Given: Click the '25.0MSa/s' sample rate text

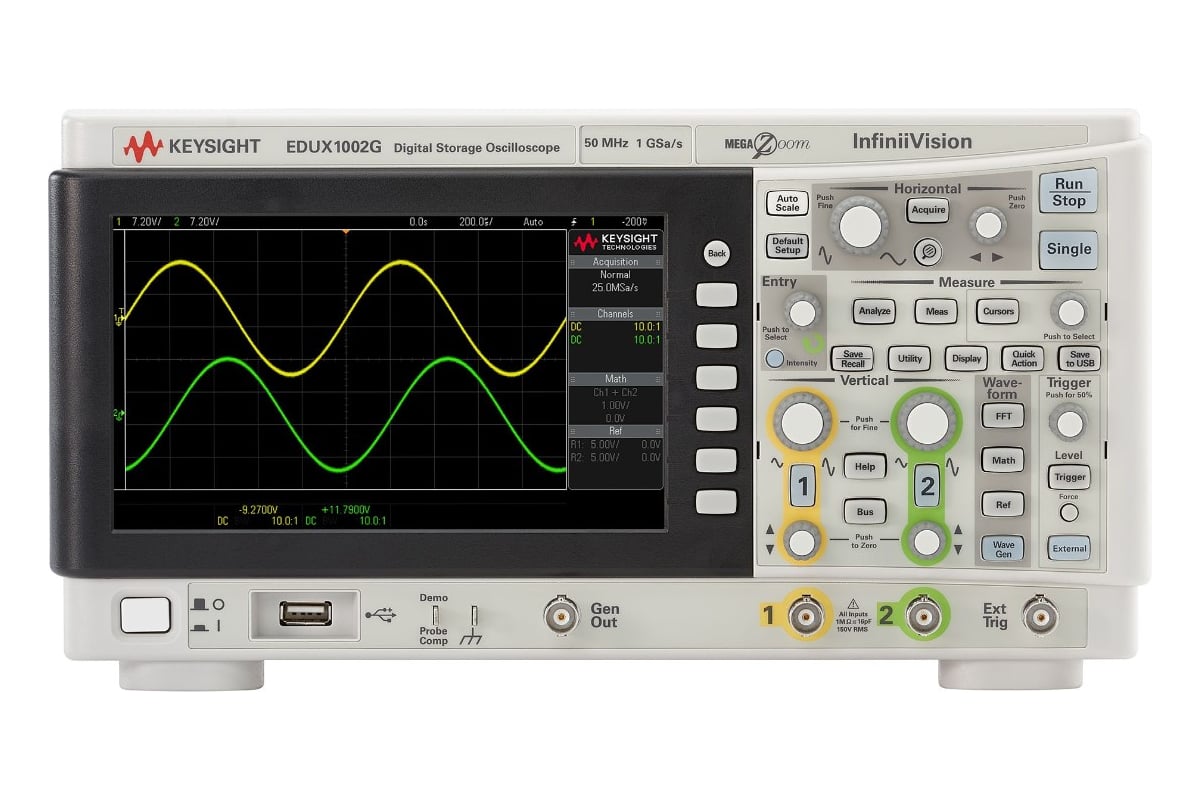Looking at the screenshot, I should pos(615,287).
